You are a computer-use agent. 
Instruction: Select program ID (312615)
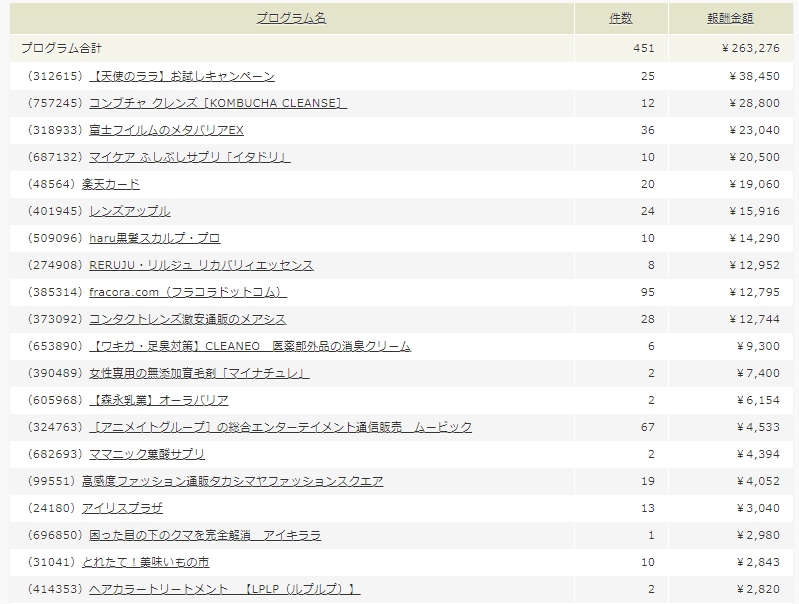[x=54, y=76]
